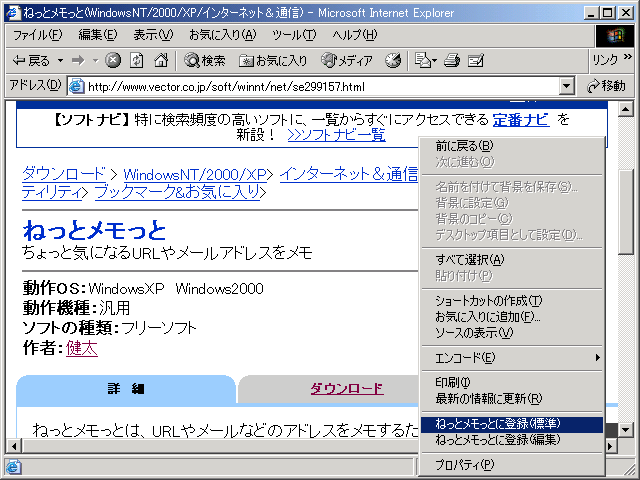Screen dimensions: 640x480
Task: Open Favorites (お気に入り) toolbar button
Action: 273,61
